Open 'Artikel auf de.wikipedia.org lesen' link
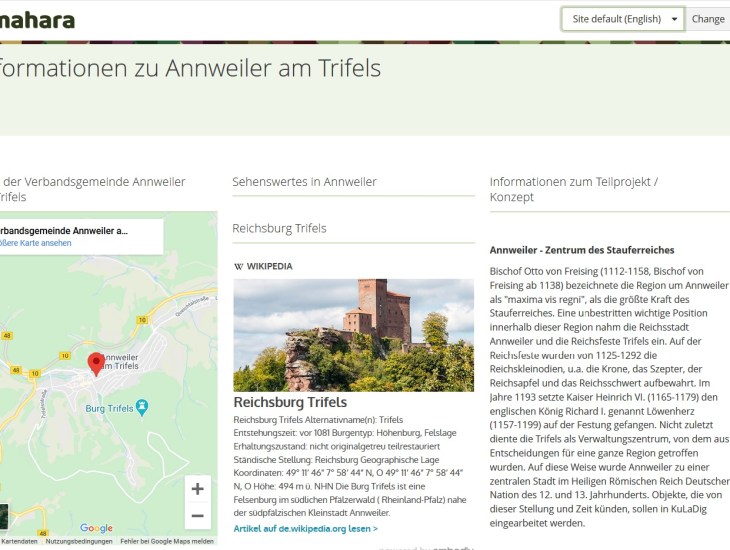730x550 pixels. tap(305, 528)
